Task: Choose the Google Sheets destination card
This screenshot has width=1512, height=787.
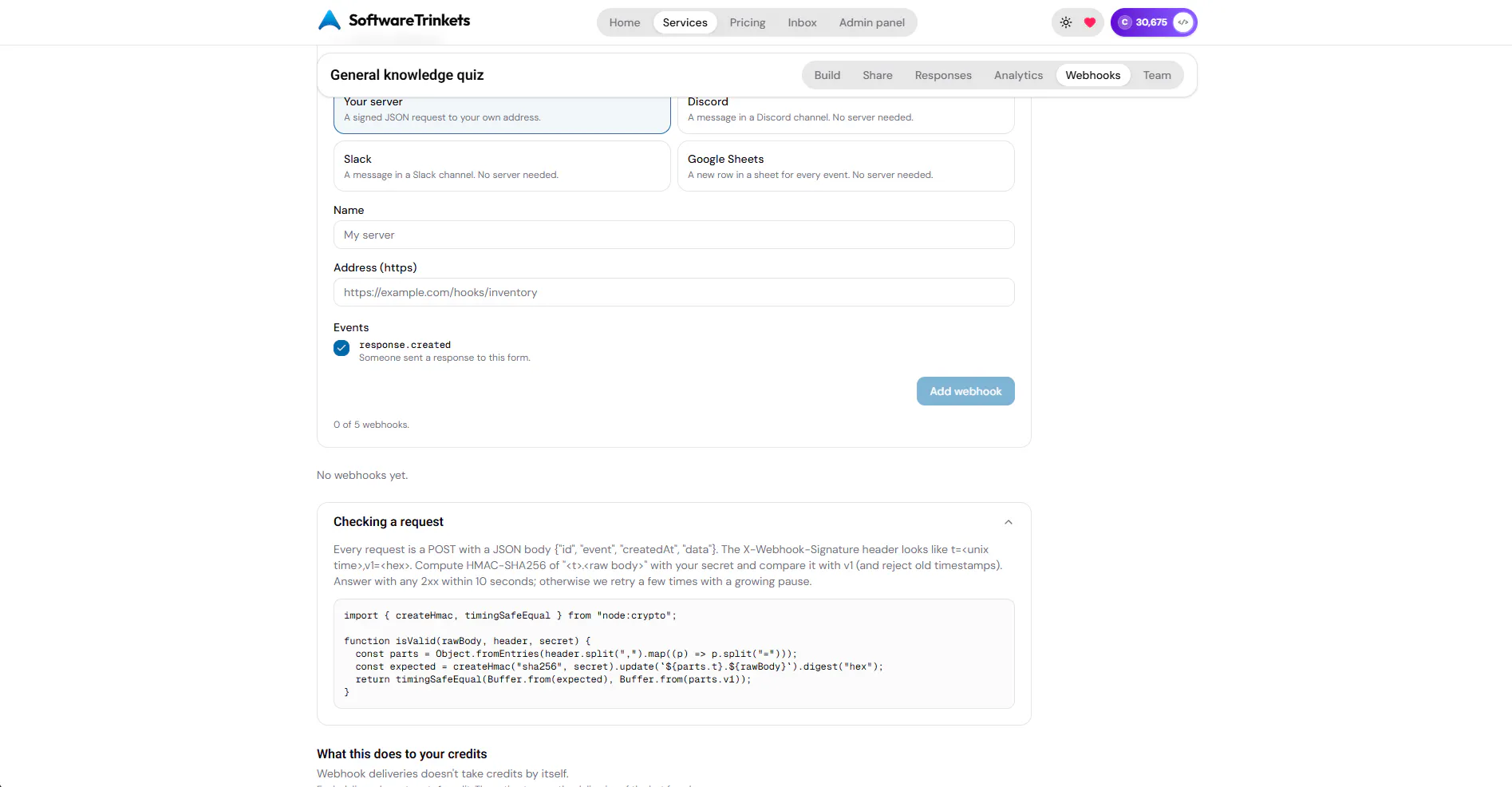Action: [846, 166]
